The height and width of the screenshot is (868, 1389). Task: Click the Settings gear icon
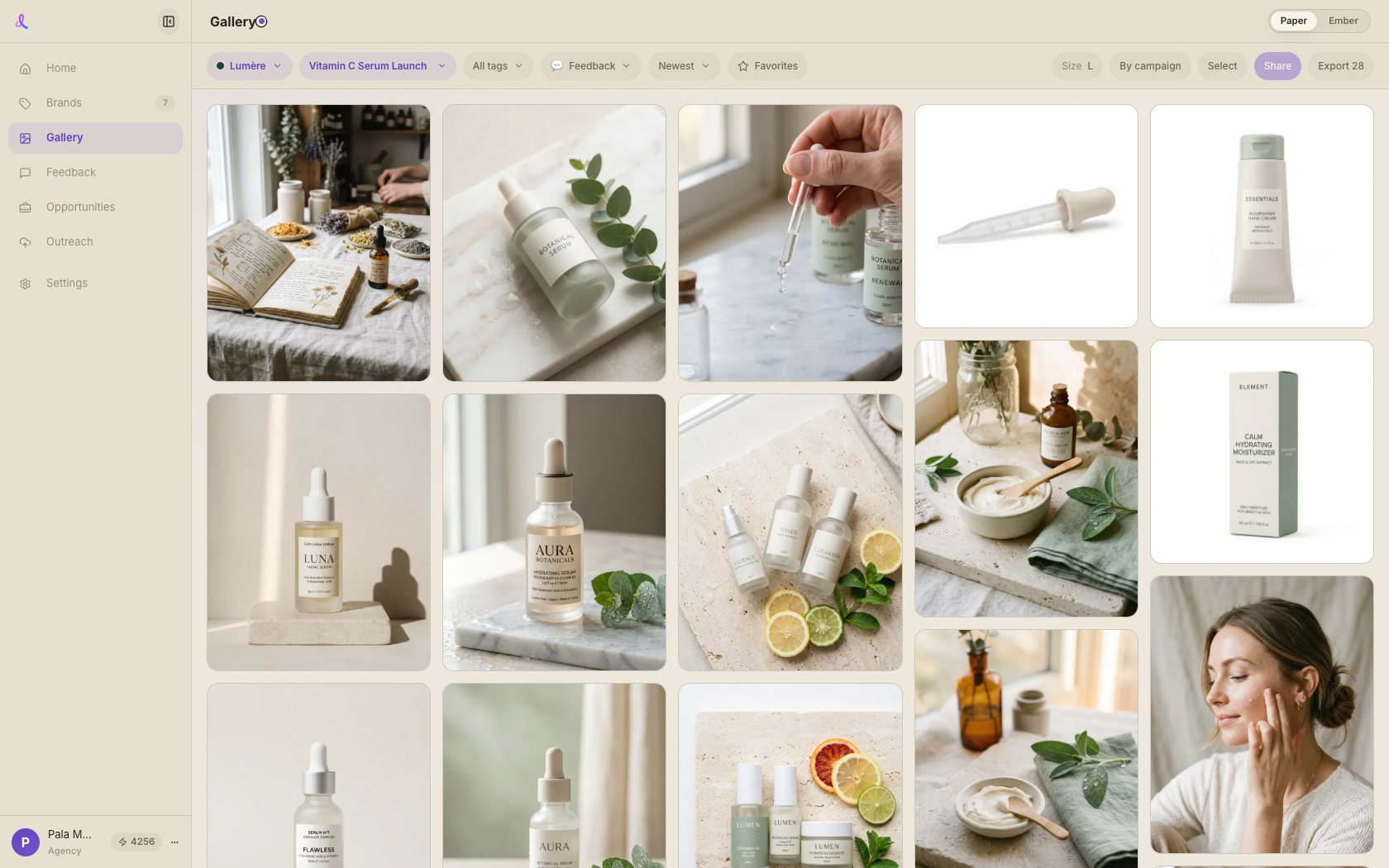[26, 284]
